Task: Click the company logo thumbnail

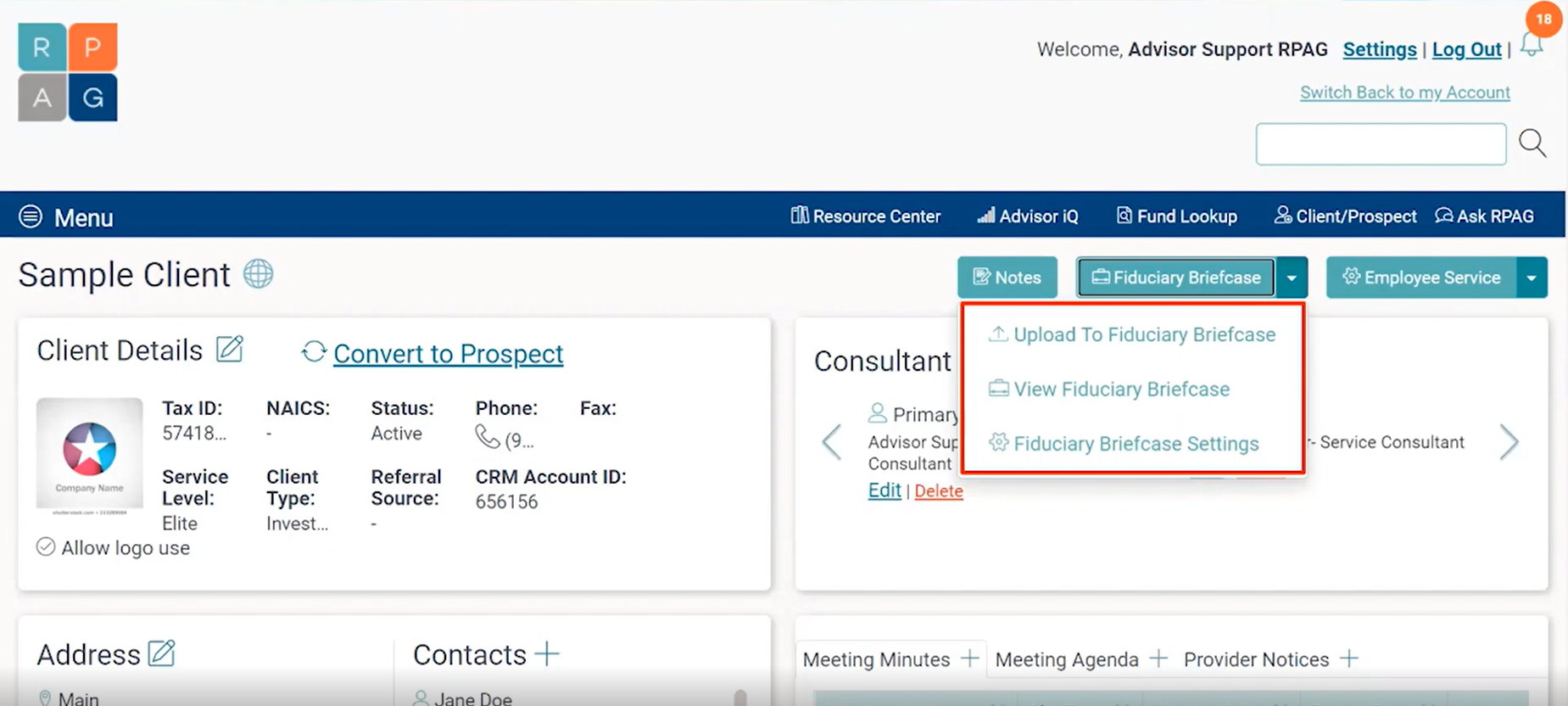Action: coord(90,456)
